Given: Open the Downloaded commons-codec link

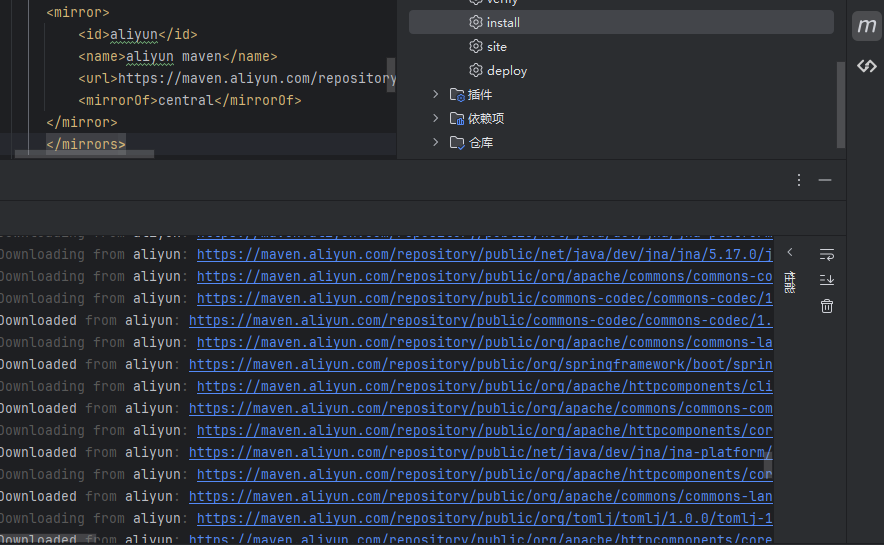Looking at the screenshot, I should pos(480,321).
